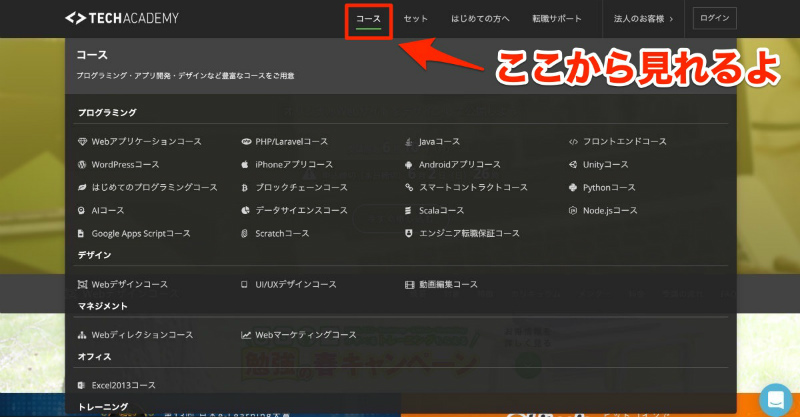Open Scalaコース
800x417 pixels.
[441, 210]
